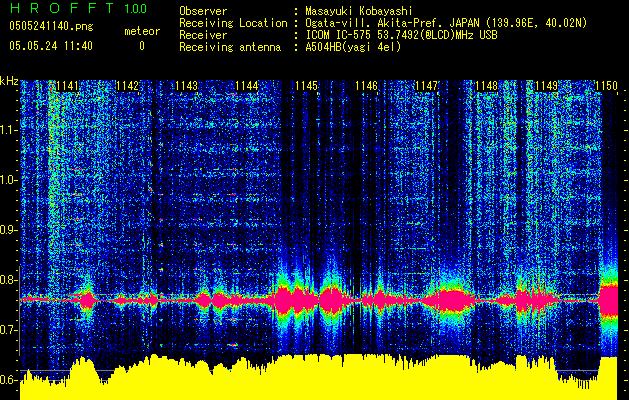The height and width of the screenshot is (400, 629).
Task: Click the 1142 time marker
Action: (x=127, y=86)
